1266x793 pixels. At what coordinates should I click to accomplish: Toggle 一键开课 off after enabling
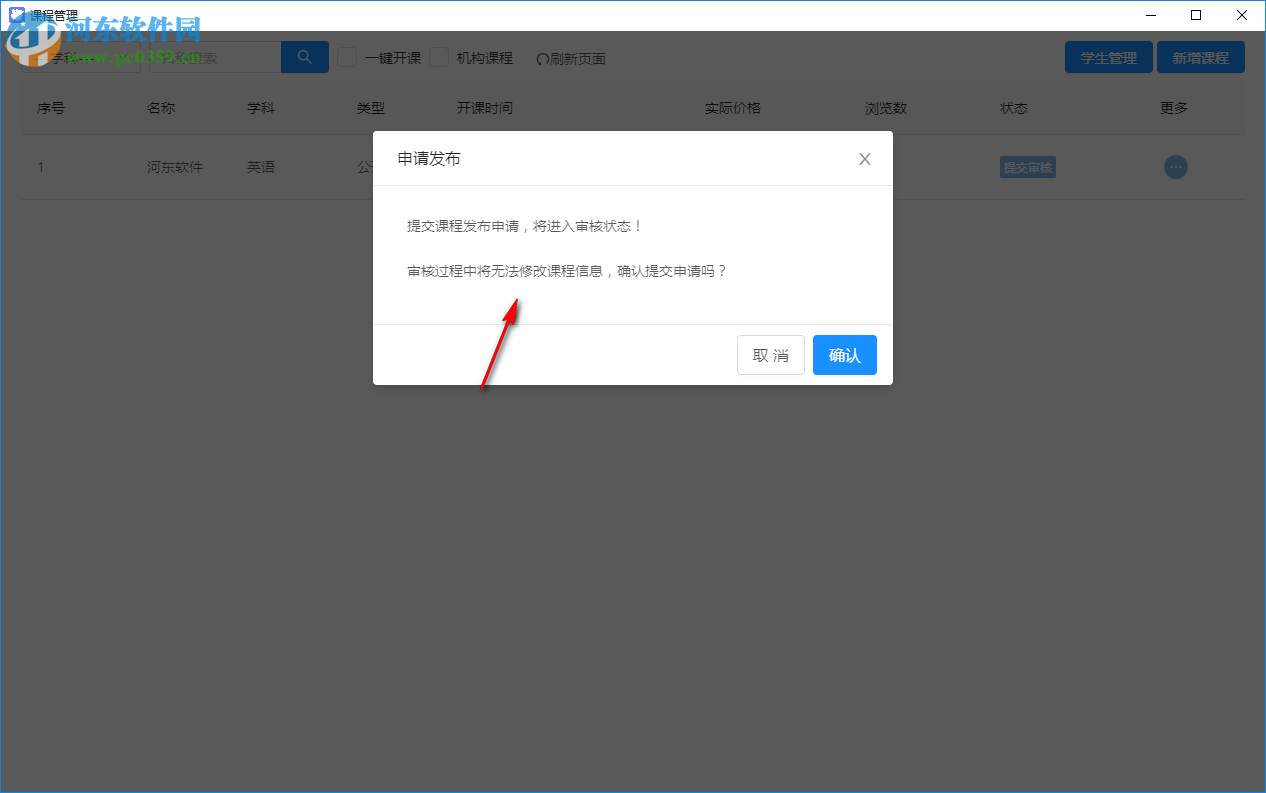tap(346, 58)
